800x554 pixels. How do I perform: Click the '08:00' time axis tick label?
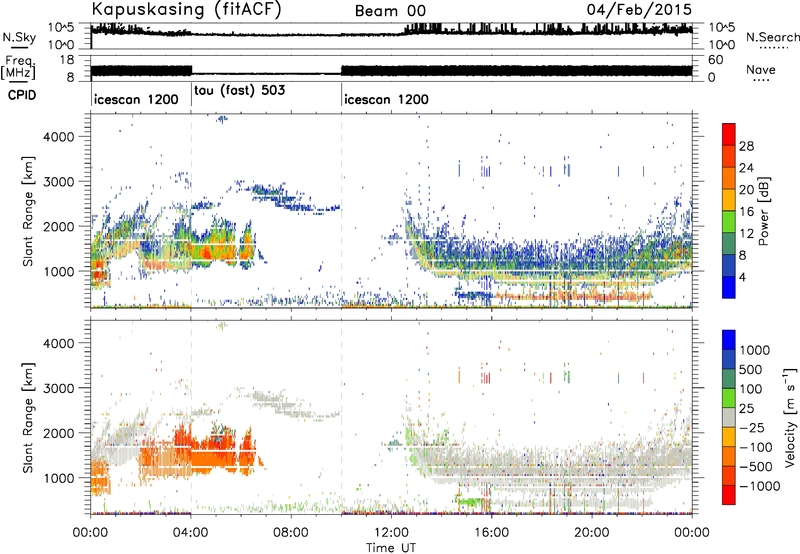pyautogui.click(x=291, y=533)
